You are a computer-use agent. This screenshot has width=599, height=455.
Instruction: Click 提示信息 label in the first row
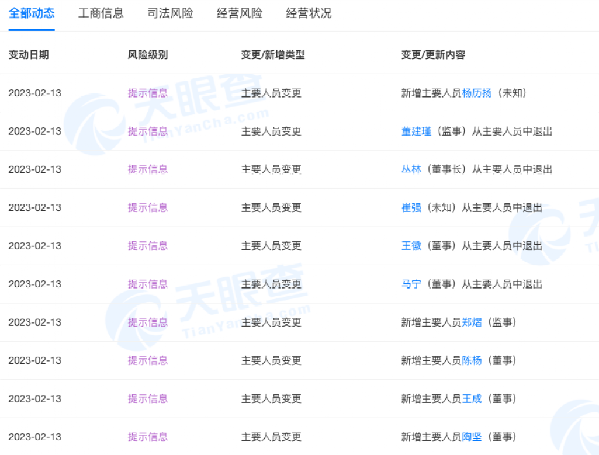tap(148, 93)
